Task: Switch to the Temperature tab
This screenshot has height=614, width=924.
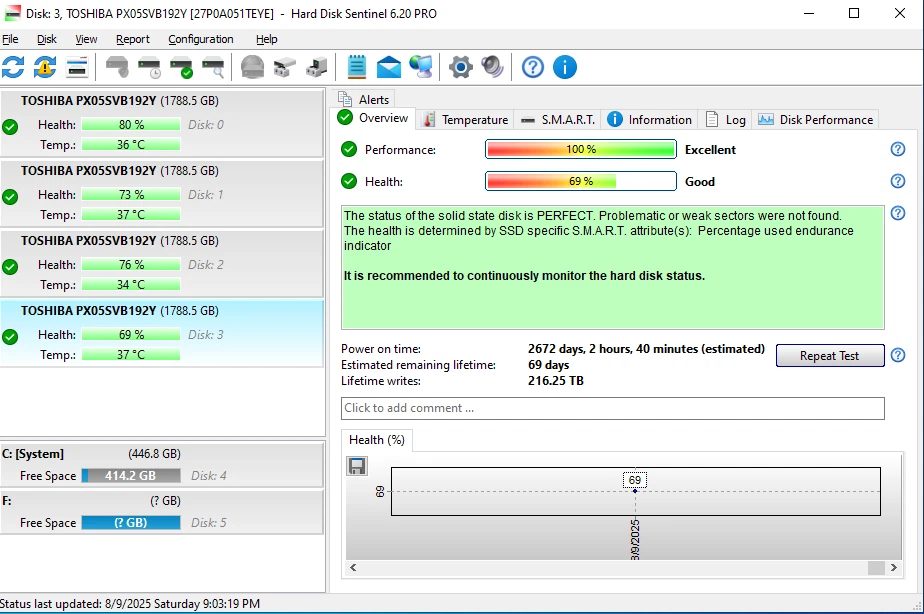Action: pyautogui.click(x=464, y=119)
